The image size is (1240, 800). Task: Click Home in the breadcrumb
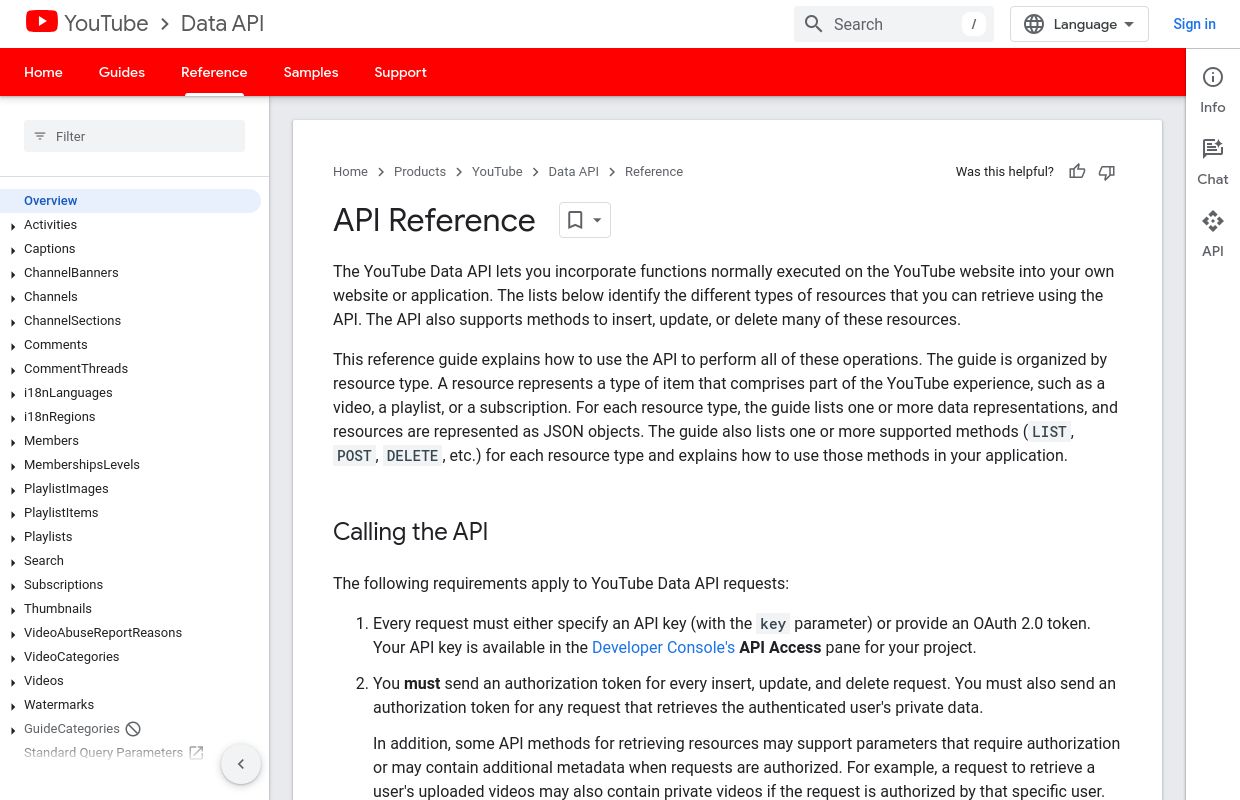tap(350, 172)
